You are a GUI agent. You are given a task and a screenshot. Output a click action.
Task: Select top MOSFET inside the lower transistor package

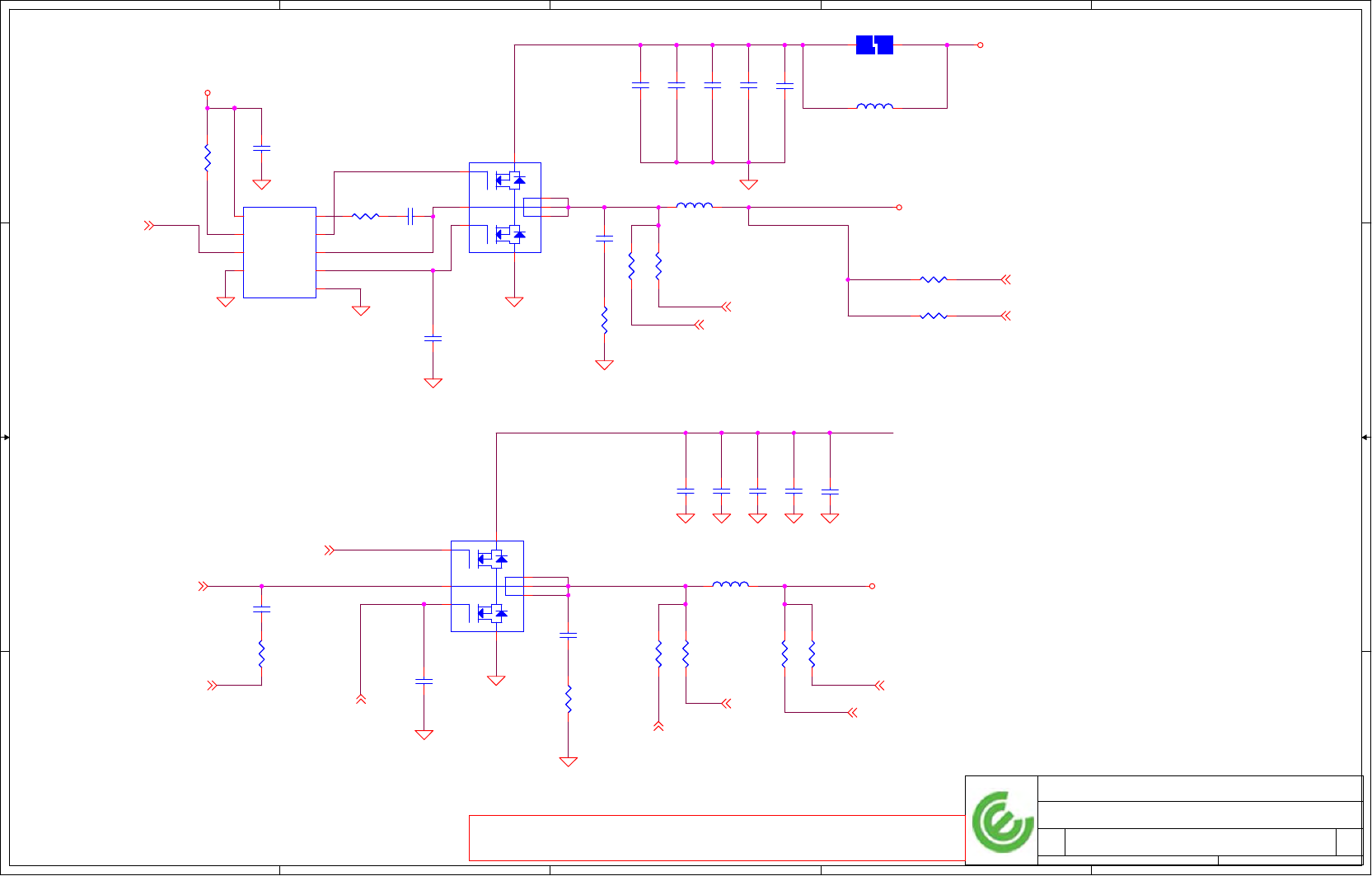point(493,559)
